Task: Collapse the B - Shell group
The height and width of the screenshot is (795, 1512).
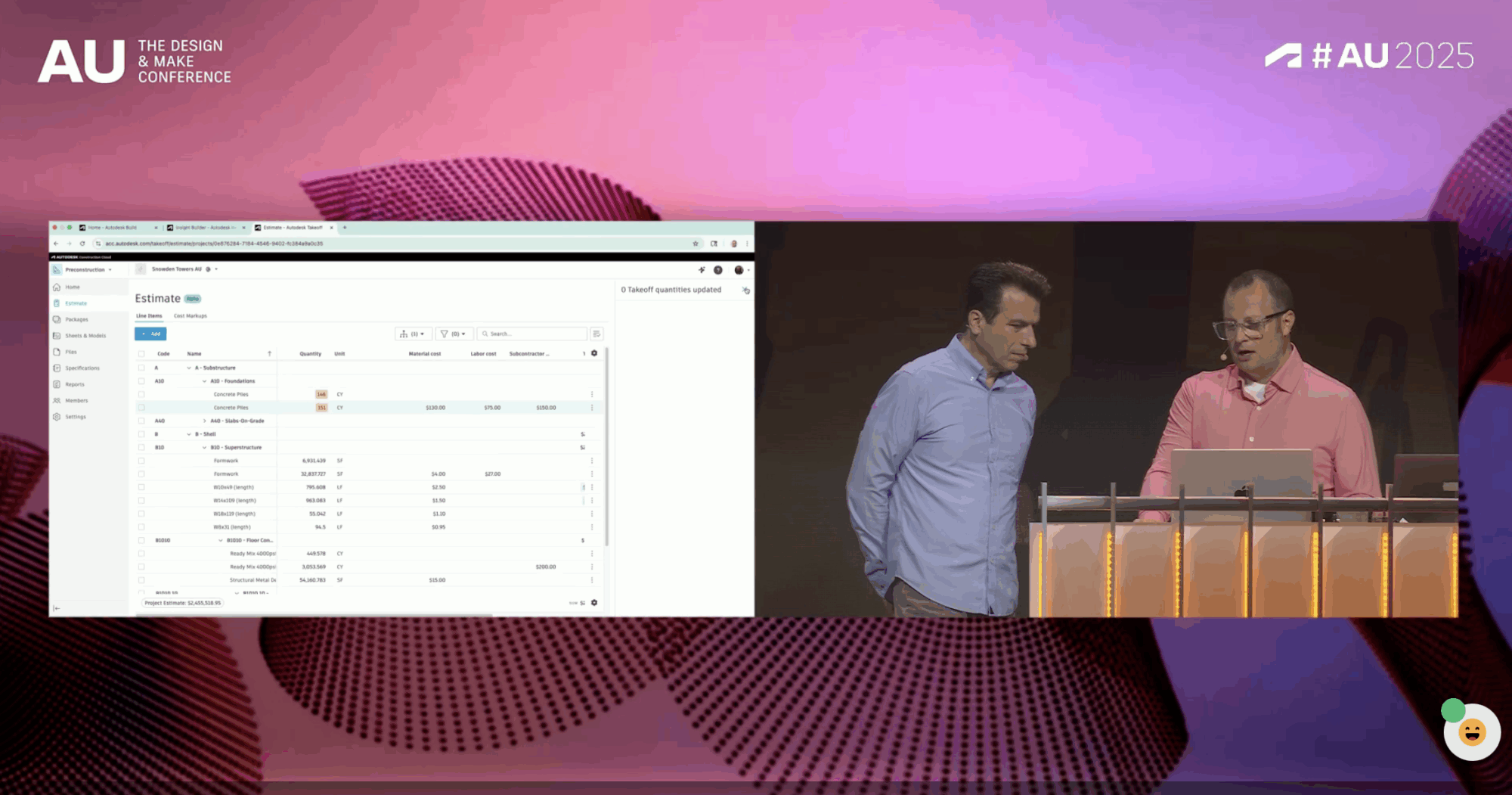Action: click(189, 434)
